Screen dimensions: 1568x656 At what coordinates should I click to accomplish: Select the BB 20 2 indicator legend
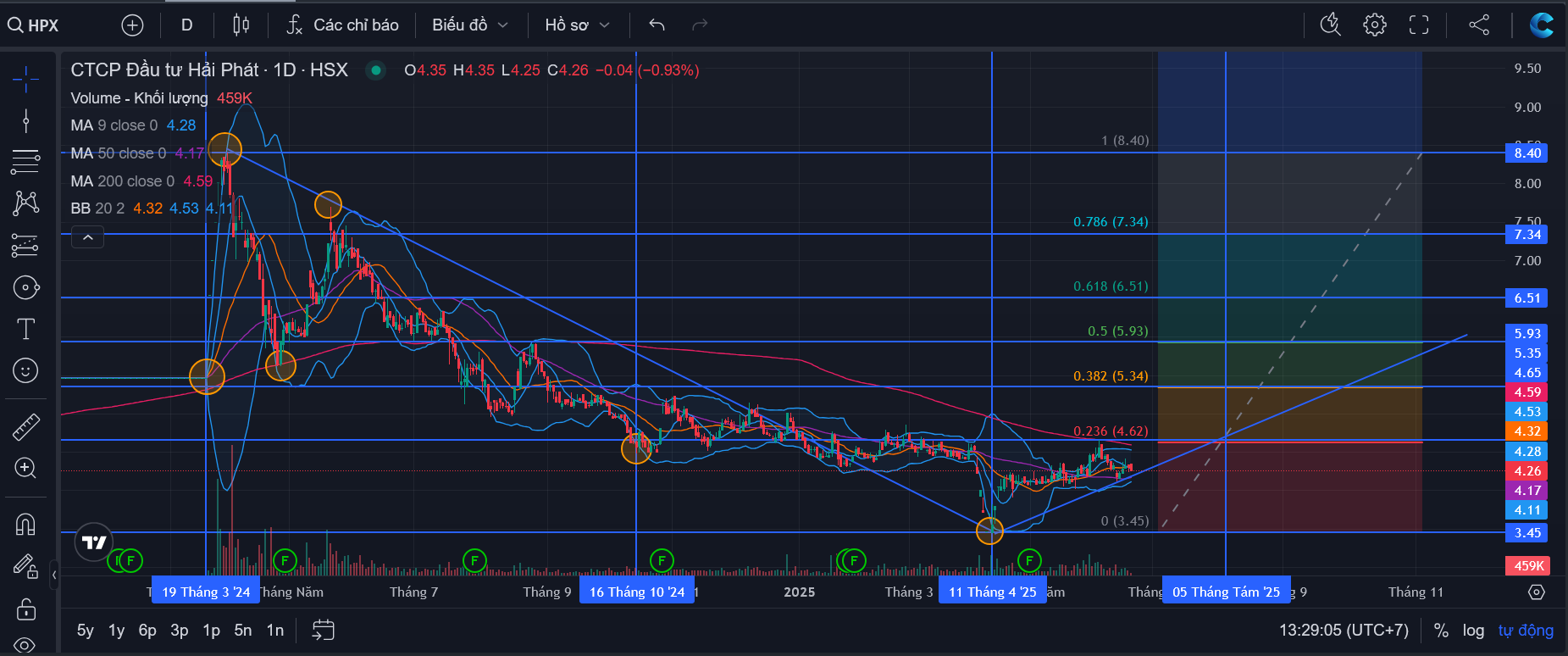pyautogui.click(x=97, y=208)
